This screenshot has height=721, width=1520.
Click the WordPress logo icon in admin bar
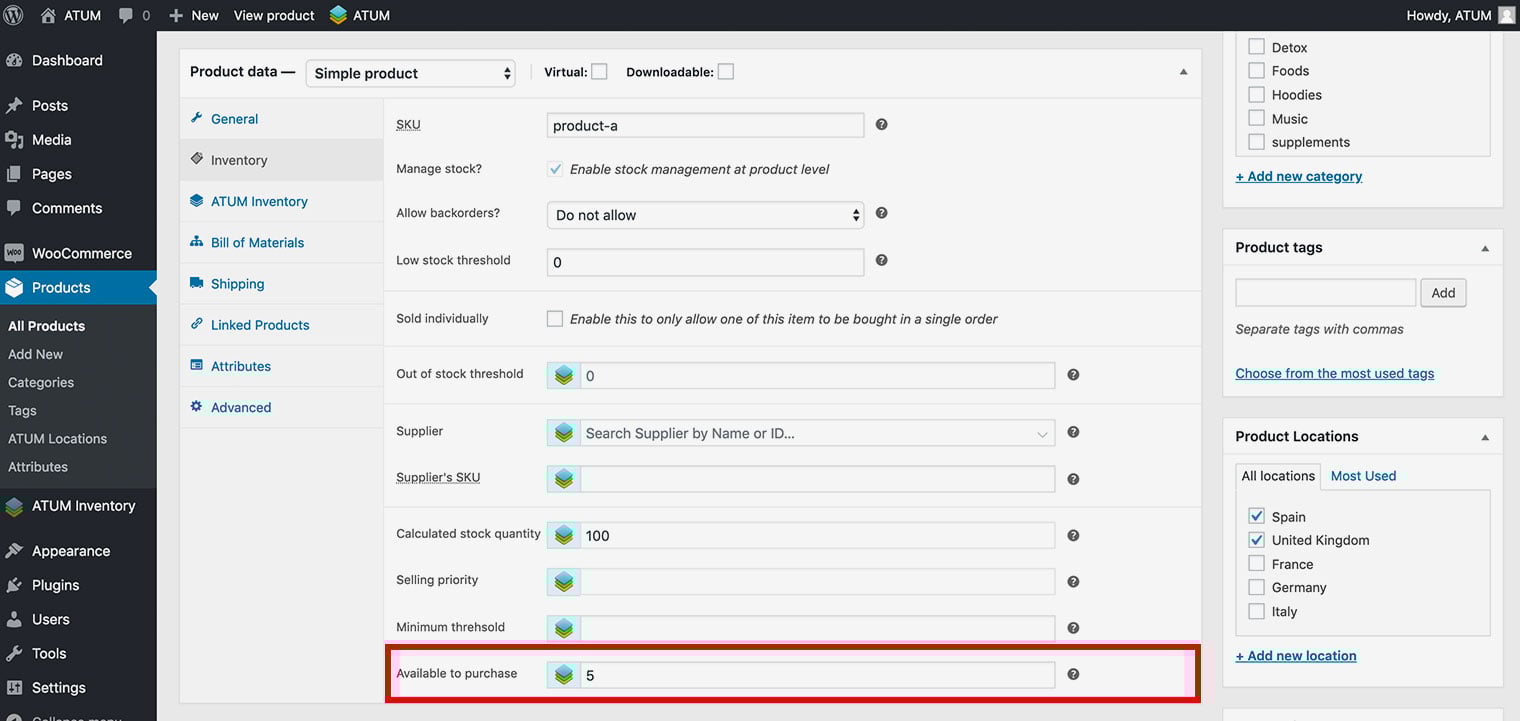(14, 15)
